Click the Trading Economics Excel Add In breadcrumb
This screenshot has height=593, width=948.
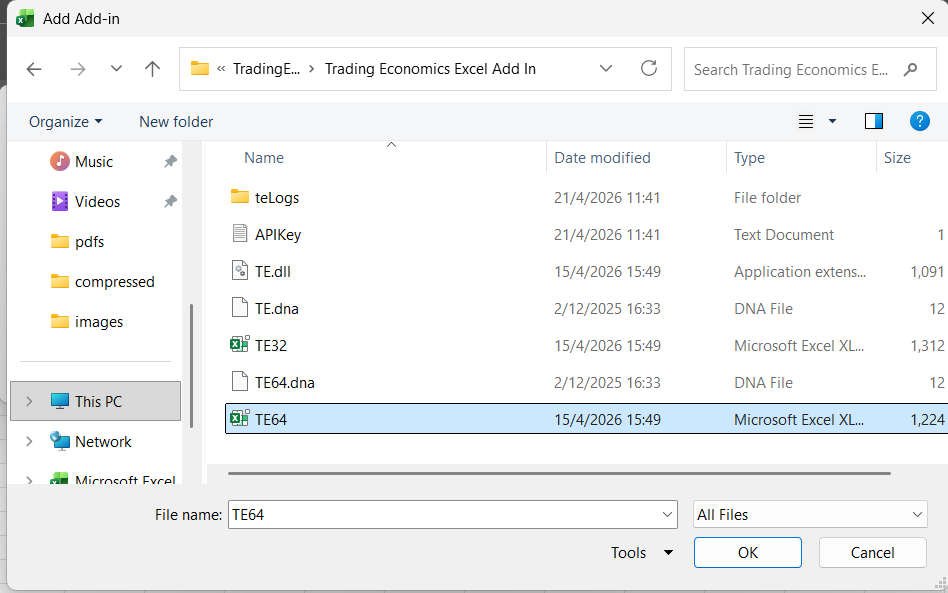pos(430,69)
